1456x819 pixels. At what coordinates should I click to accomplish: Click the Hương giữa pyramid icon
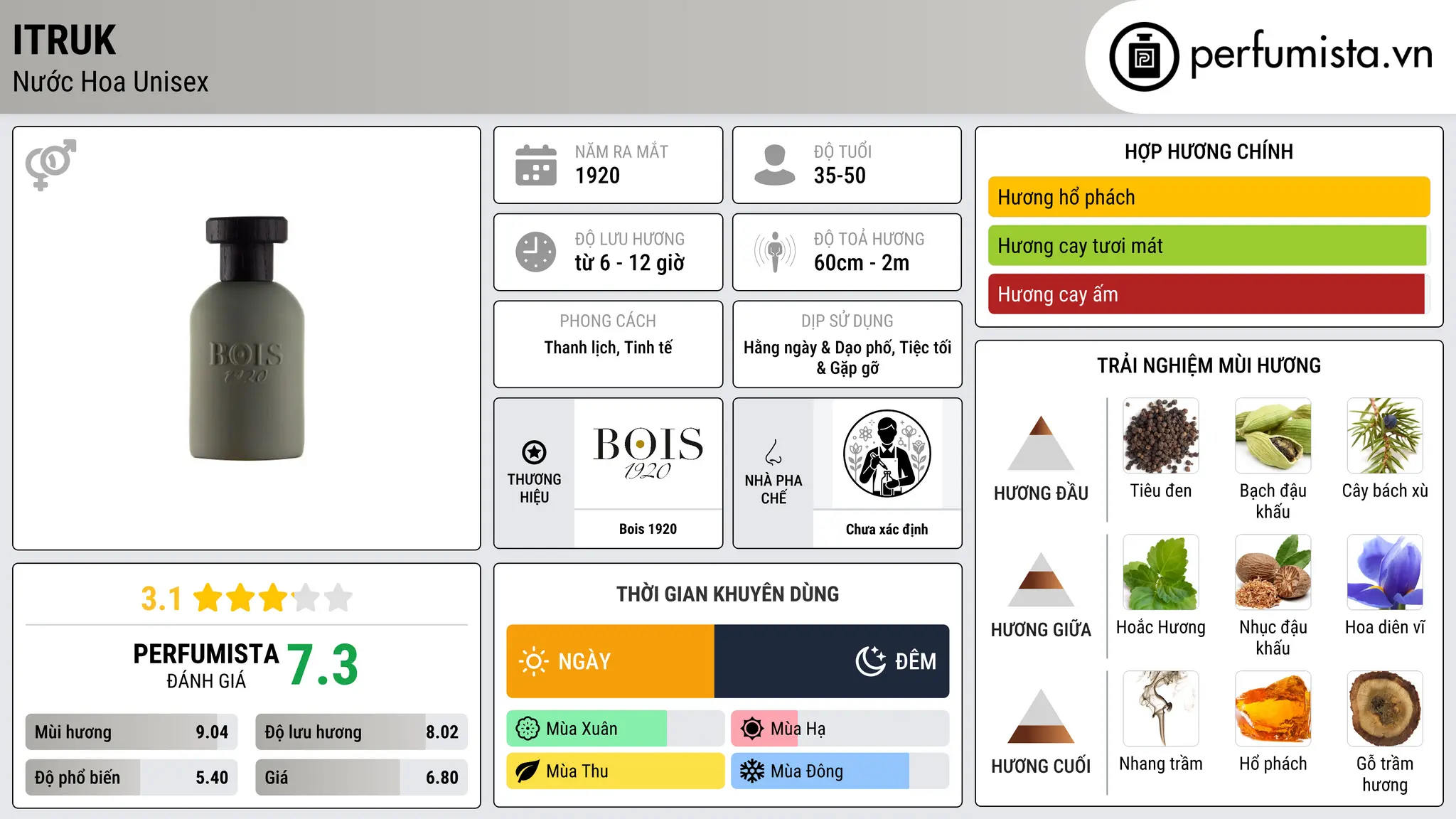[x=1041, y=579]
